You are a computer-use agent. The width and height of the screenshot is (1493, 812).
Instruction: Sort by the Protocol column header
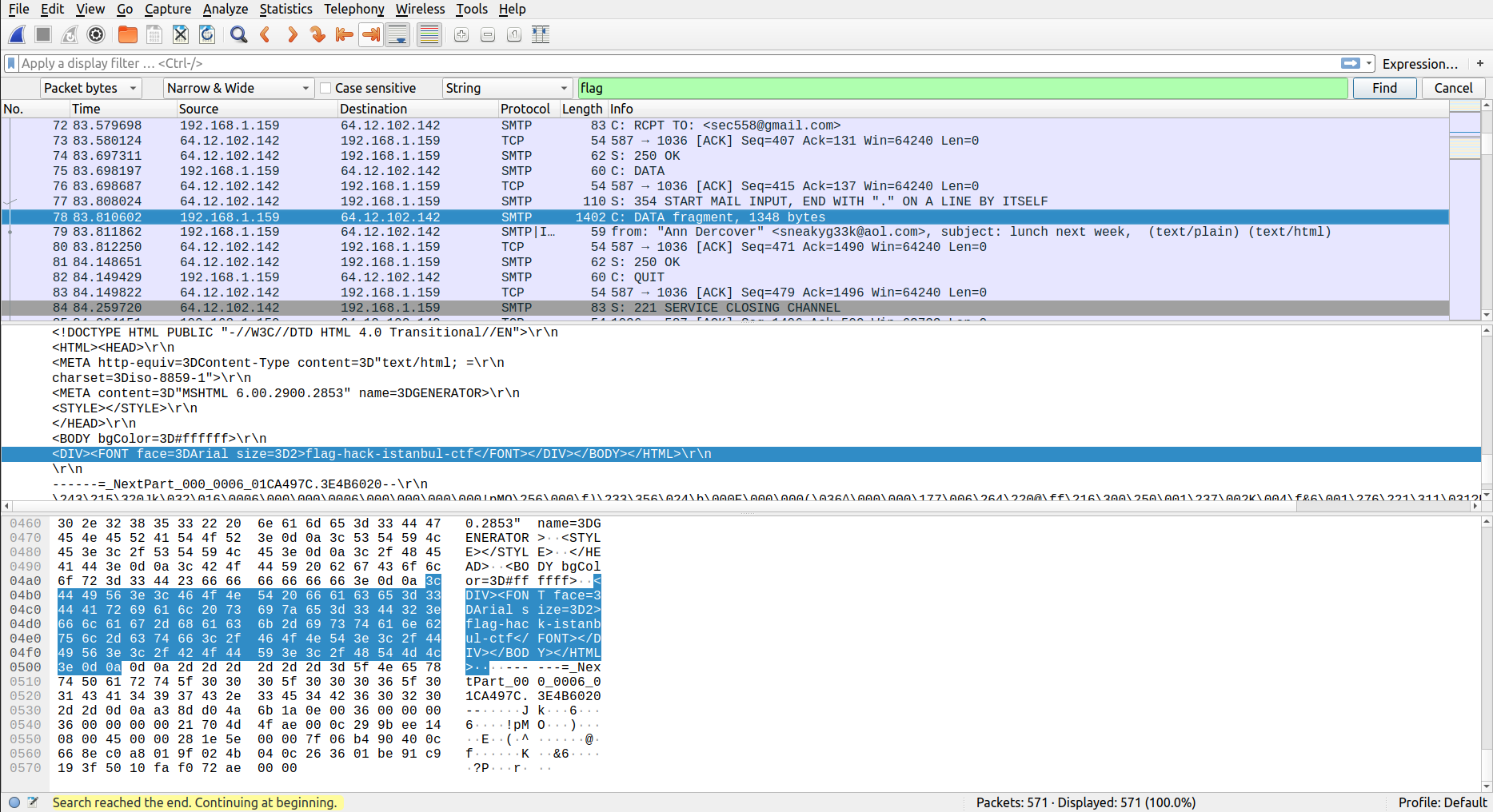pos(529,109)
